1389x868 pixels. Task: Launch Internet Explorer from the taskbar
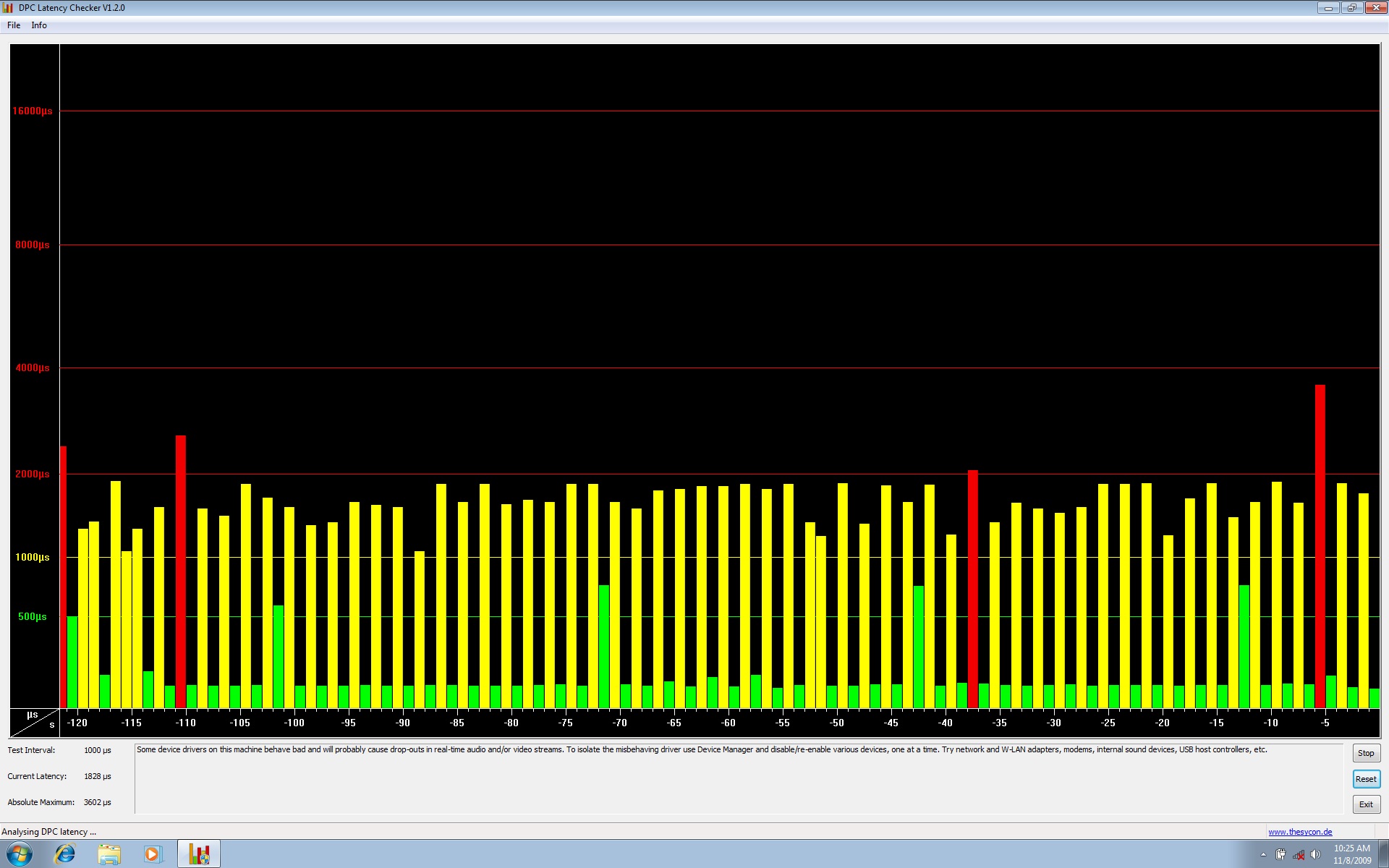click(x=65, y=854)
